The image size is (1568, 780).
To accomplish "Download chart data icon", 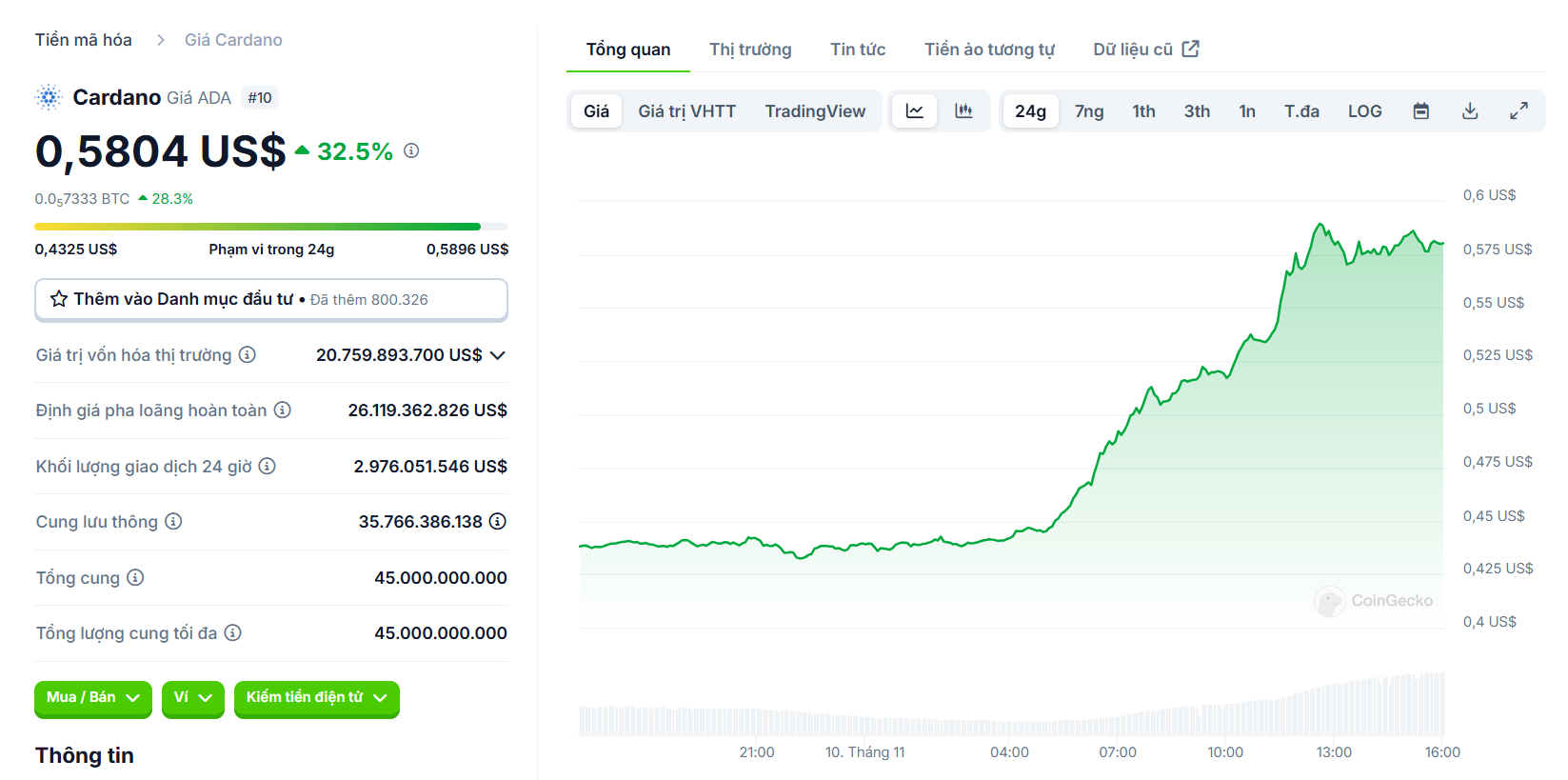I will tap(1470, 111).
